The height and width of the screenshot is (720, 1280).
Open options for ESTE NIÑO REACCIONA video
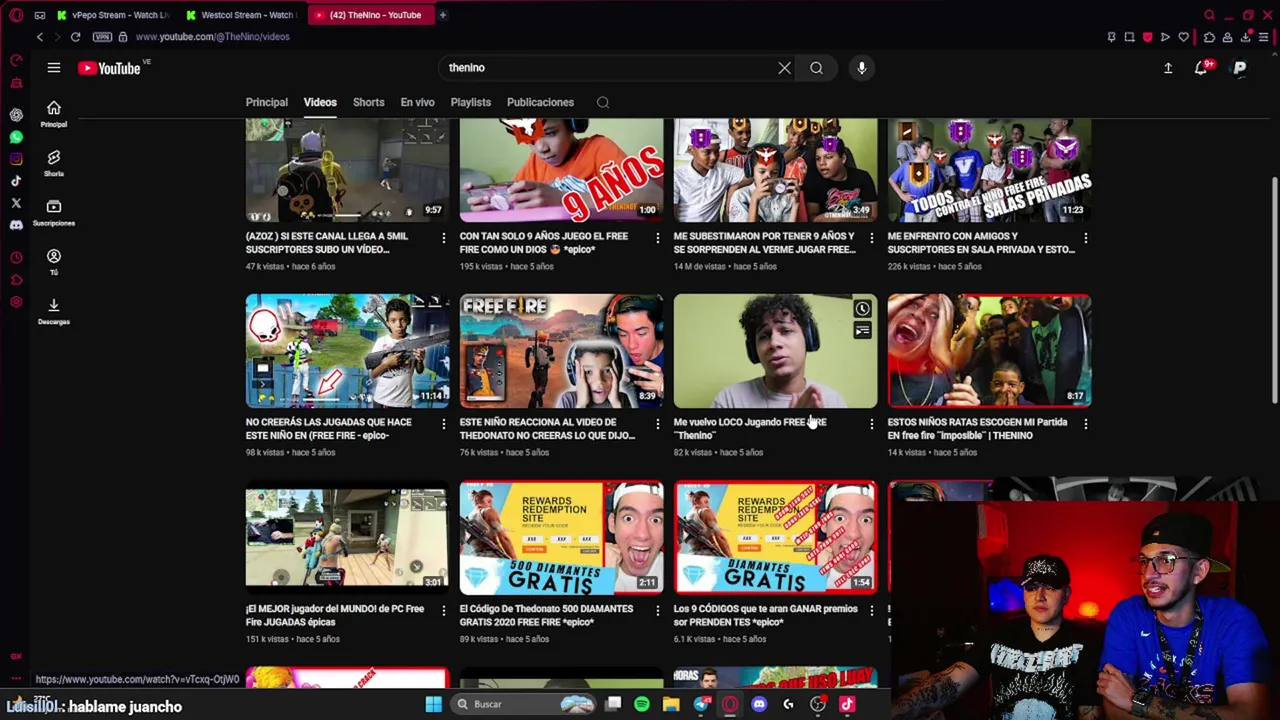[657, 424]
